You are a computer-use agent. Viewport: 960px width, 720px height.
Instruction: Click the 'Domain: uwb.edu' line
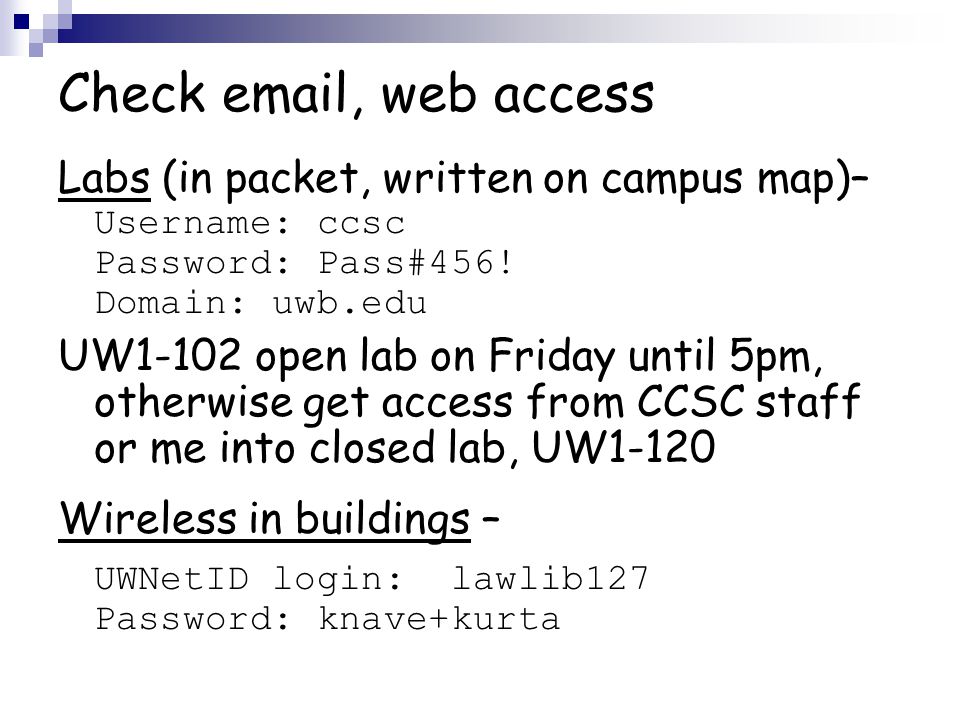261,303
